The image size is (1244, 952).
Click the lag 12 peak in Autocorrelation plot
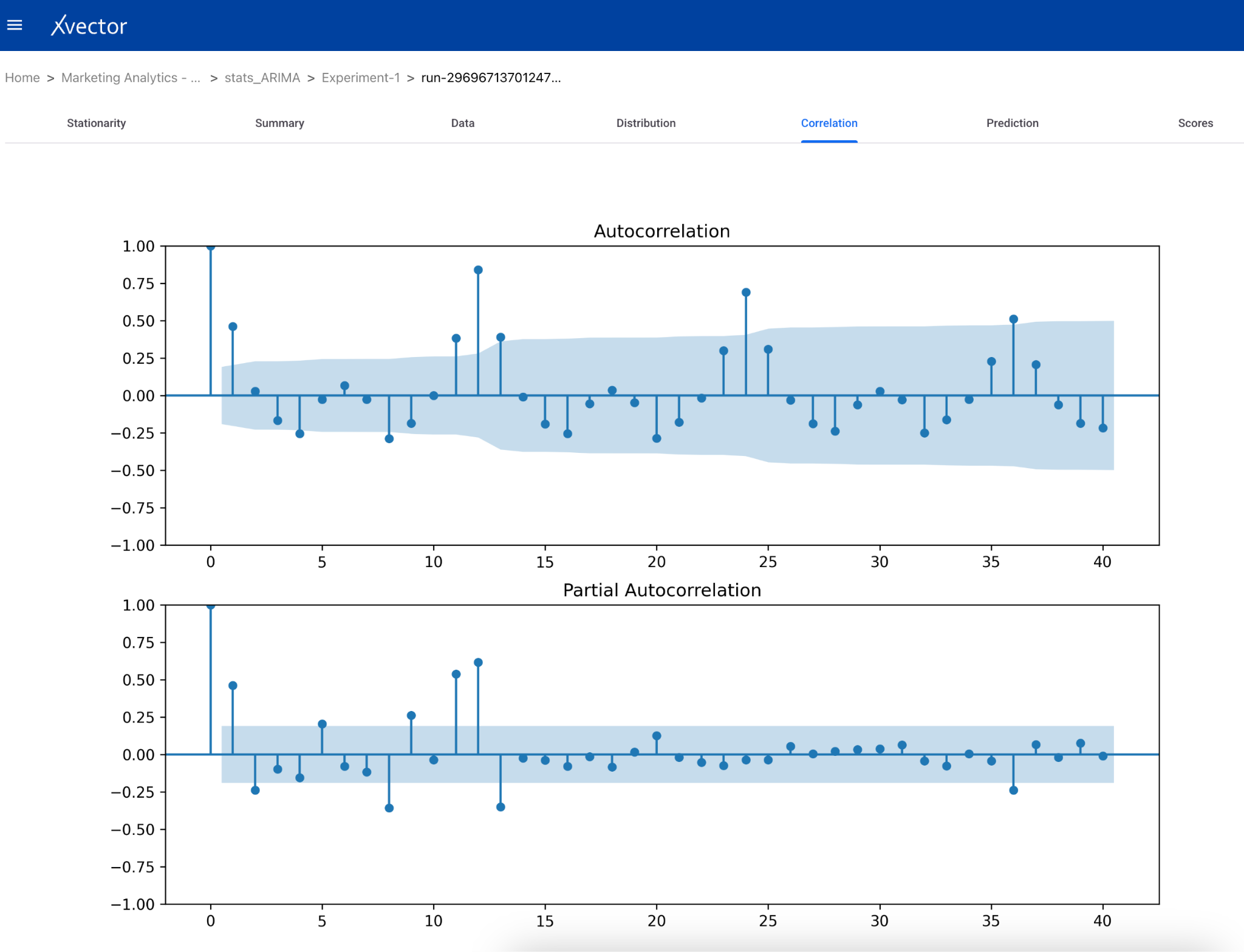click(478, 270)
